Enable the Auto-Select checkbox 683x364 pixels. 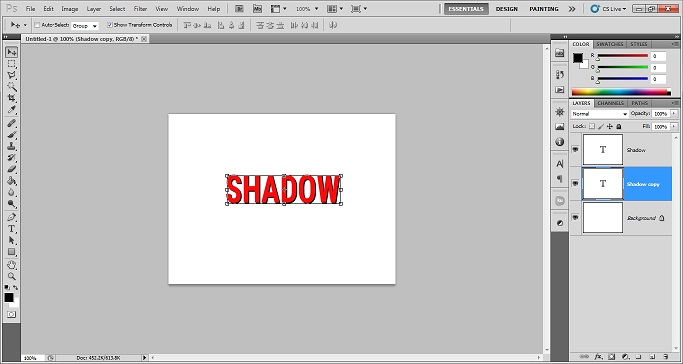[x=37, y=25]
